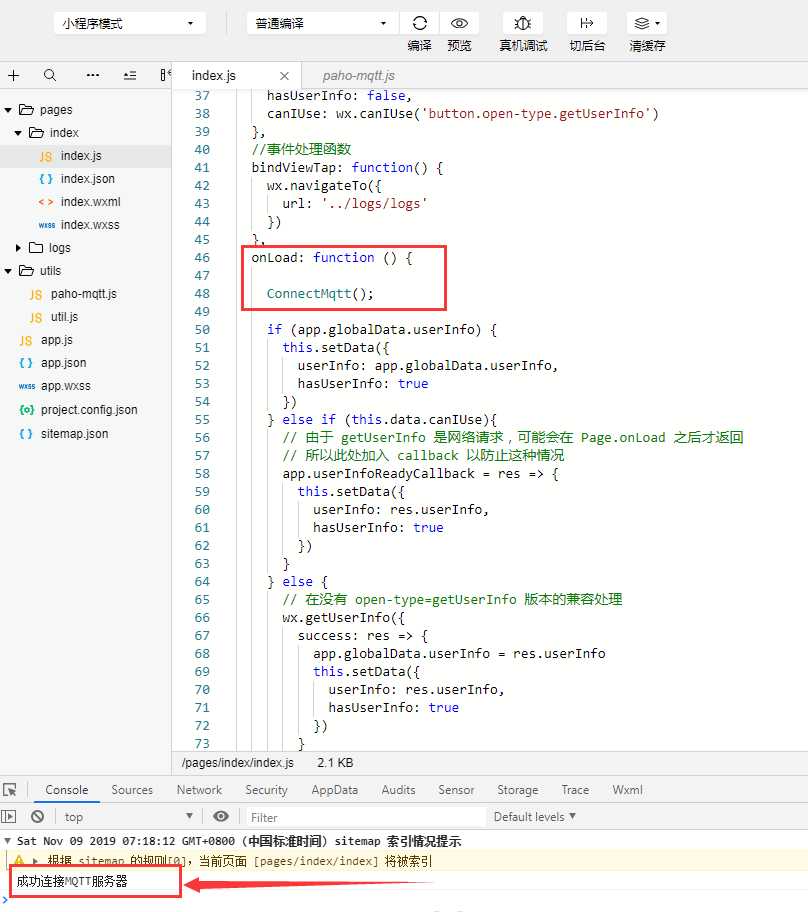The height and width of the screenshot is (912, 808).
Task: Open the 普通编译 compile mode dropdown
Action: [321, 23]
